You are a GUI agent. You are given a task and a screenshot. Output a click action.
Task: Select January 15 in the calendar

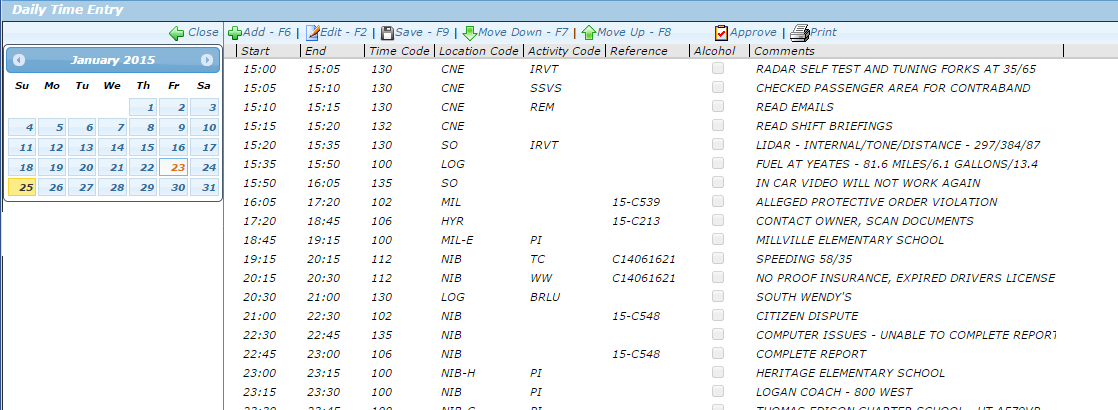coord(148,148)
